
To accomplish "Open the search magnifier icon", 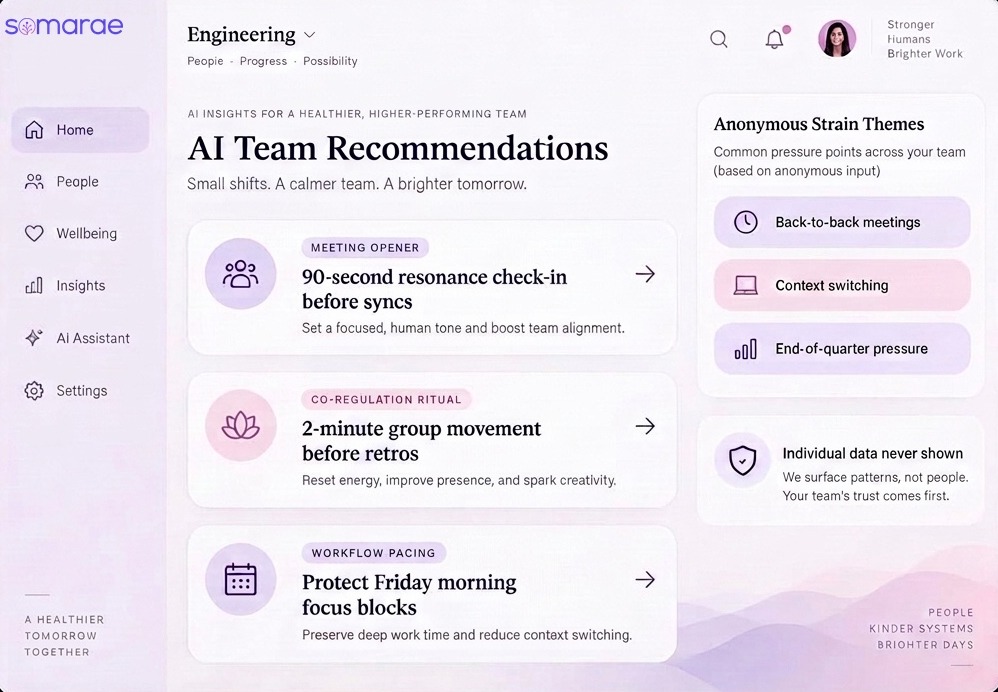I will click(719, 39).
